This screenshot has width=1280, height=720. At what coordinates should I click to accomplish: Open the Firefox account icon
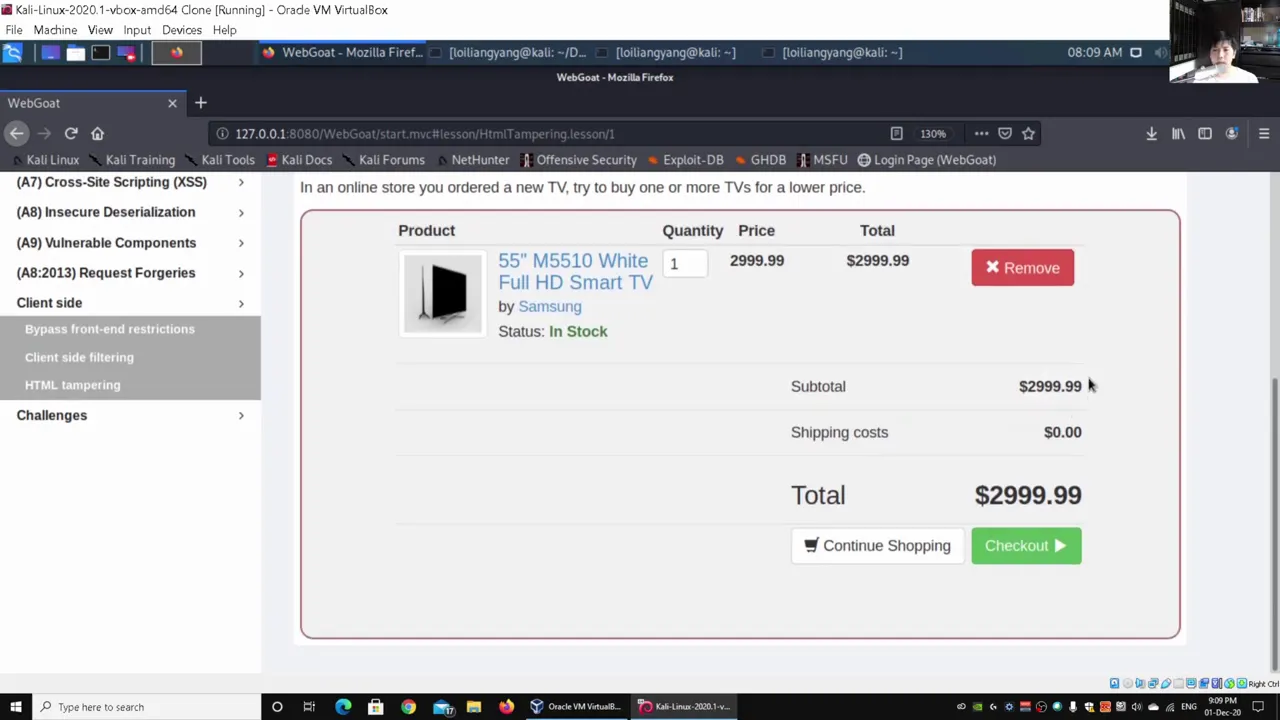(1232, 133)
